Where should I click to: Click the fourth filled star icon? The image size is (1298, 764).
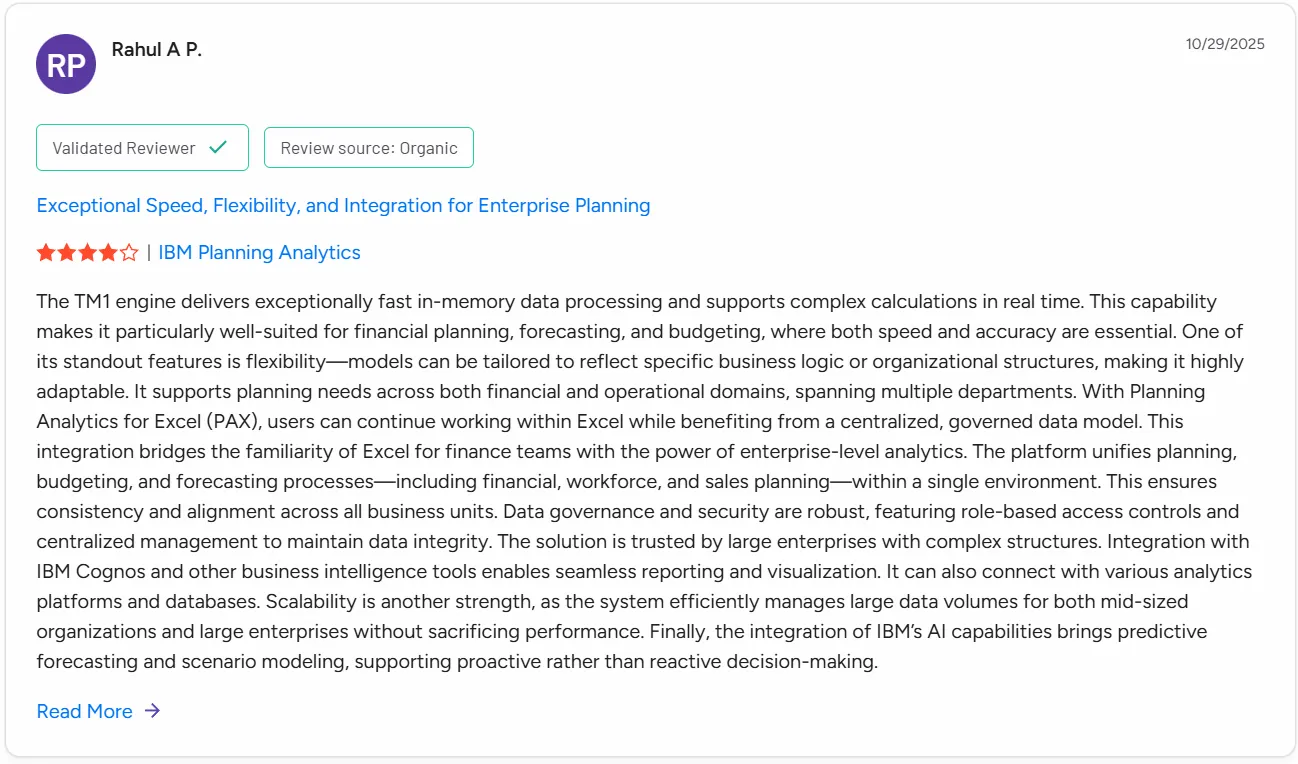108,253
